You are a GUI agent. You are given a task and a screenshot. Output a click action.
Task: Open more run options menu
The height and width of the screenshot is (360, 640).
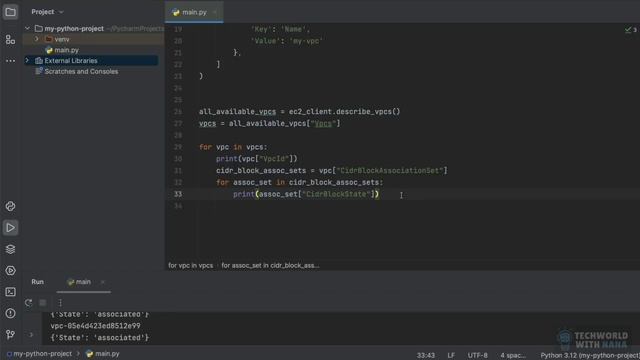click(60, 303)
